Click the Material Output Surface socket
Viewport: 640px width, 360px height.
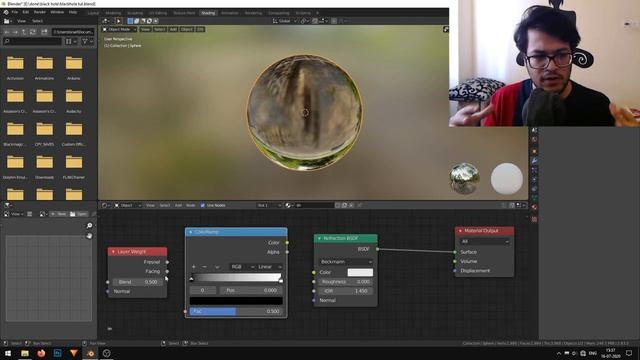click(455, 252)
